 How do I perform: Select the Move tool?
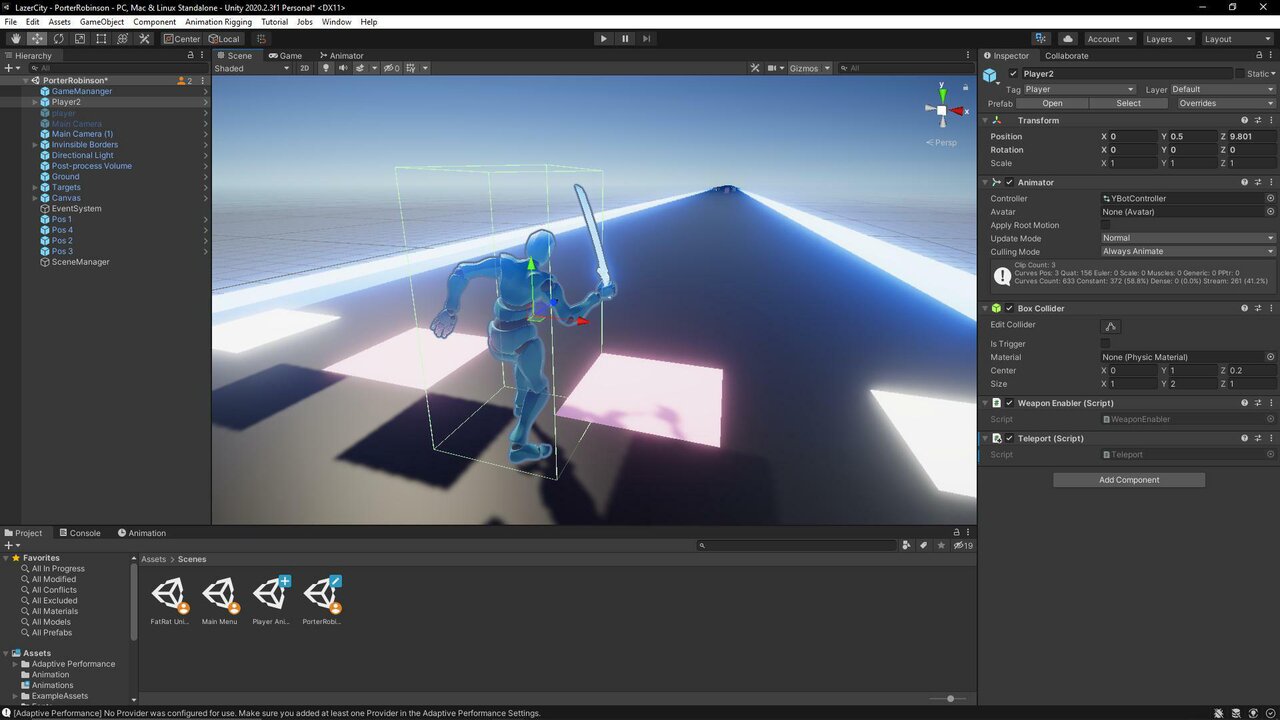pos(37,39)
